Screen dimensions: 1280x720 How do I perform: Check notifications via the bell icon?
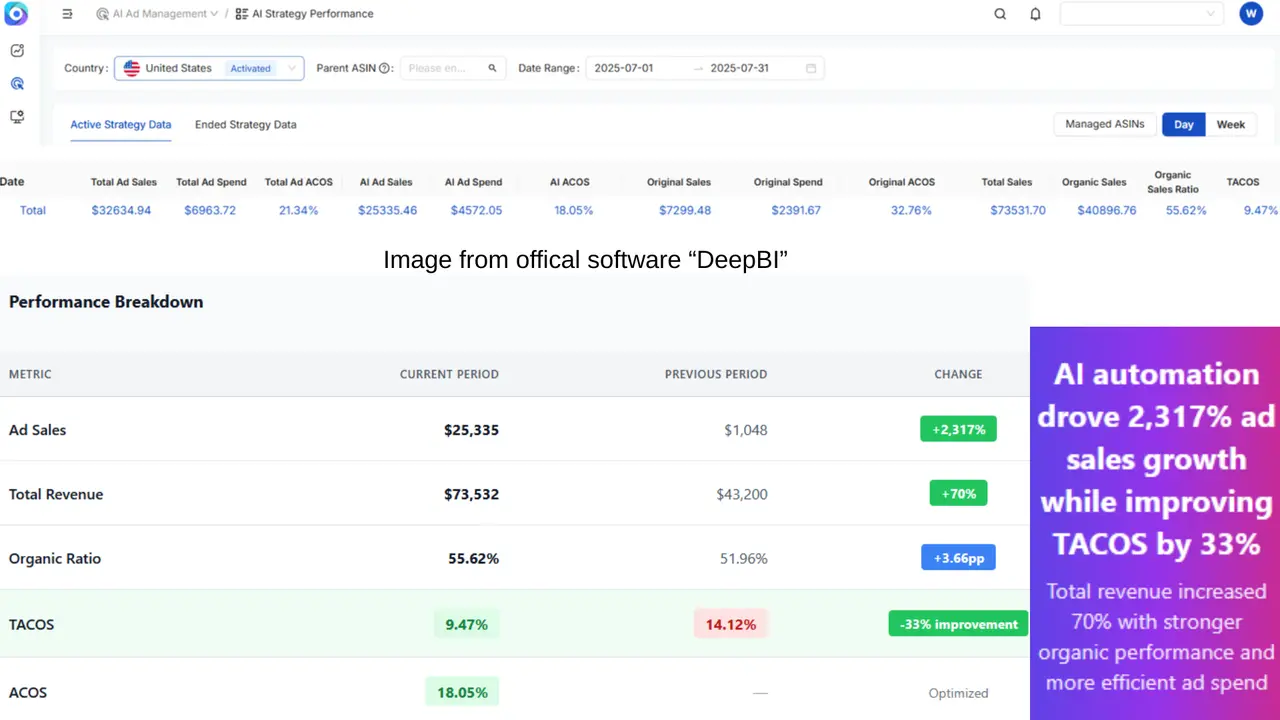coord(1035,14)
